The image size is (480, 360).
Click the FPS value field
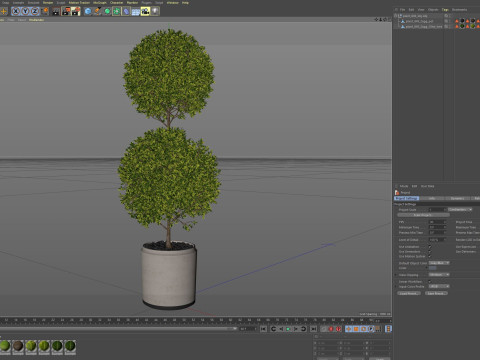pyautogui.click(x=437, y=222)
